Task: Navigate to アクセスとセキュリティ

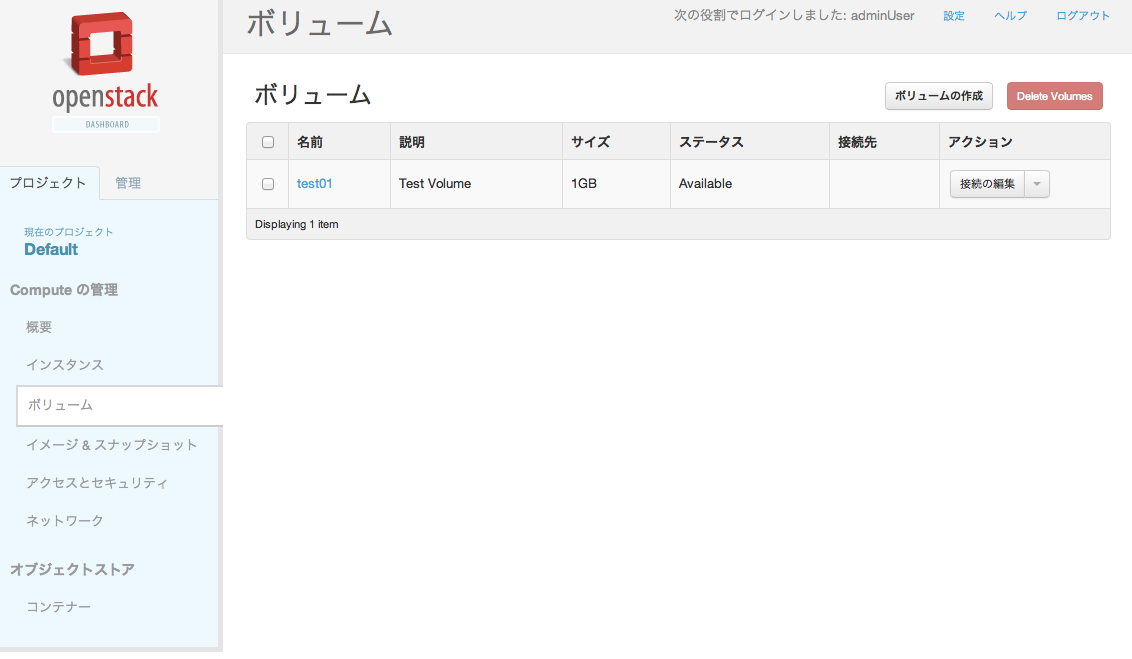Action: coord(97,483)
